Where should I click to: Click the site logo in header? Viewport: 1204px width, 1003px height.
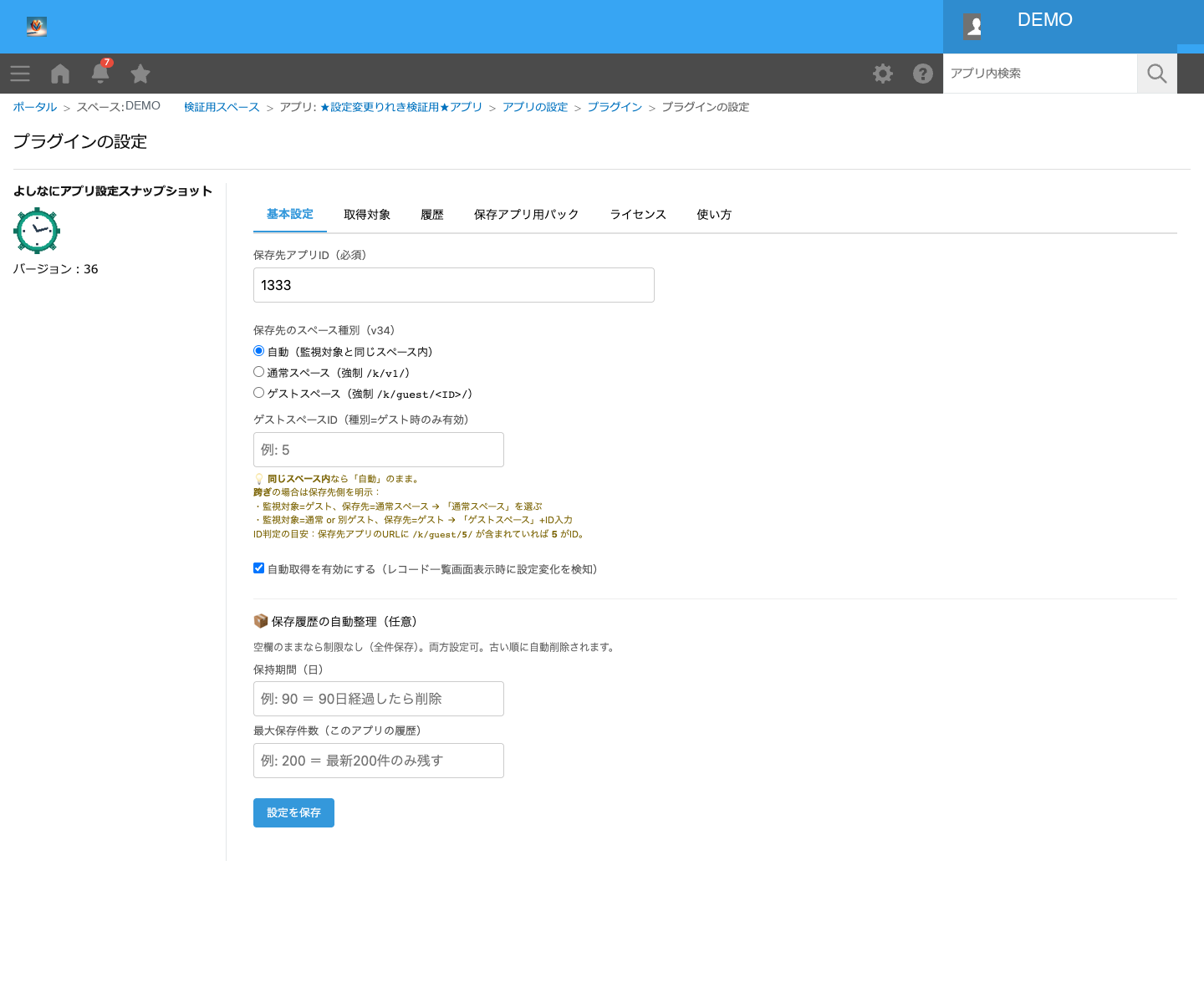pyautogui.click(x=37, y=27)
